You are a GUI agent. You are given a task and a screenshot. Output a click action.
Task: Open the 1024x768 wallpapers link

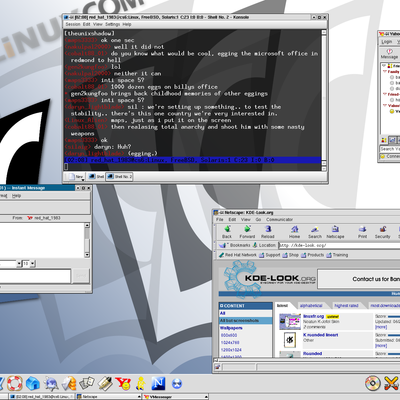[x=230, y=343]
